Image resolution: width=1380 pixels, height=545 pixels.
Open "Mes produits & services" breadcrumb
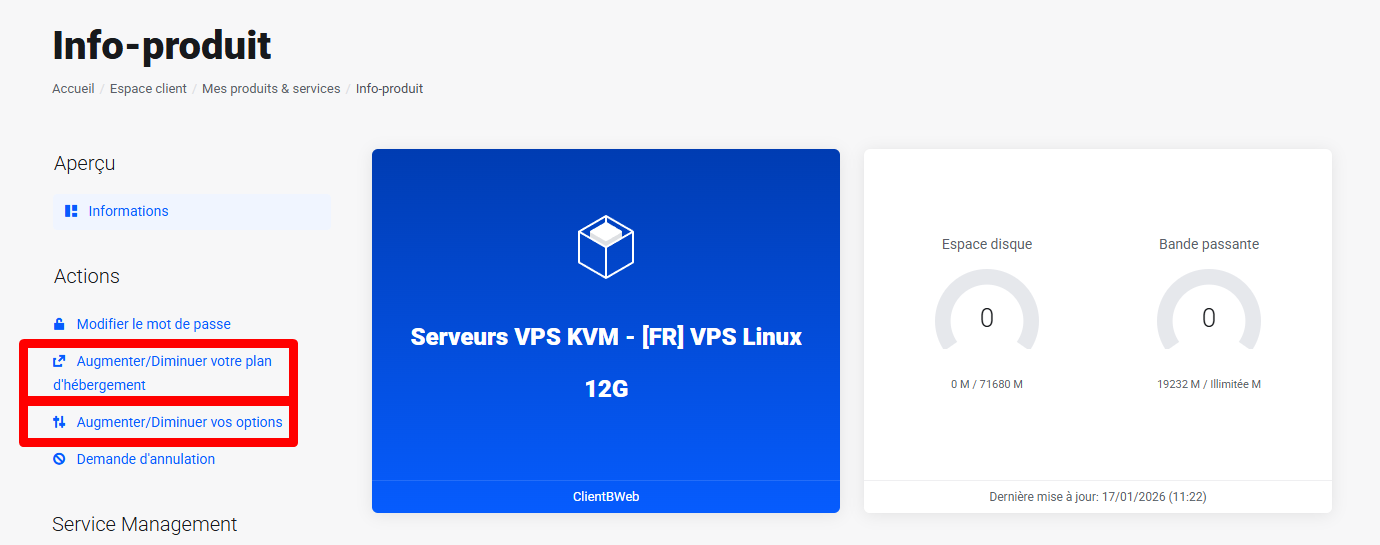271,89
